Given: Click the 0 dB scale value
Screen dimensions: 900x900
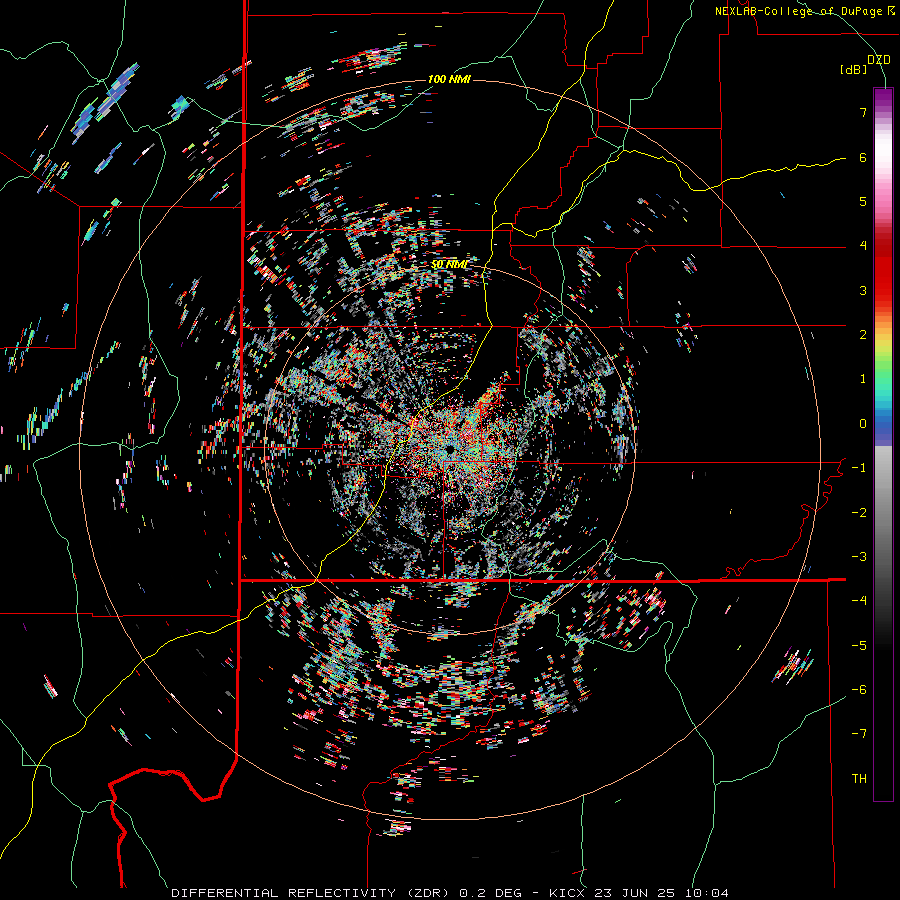Looking at the screenshot, I should click(863, 424).
